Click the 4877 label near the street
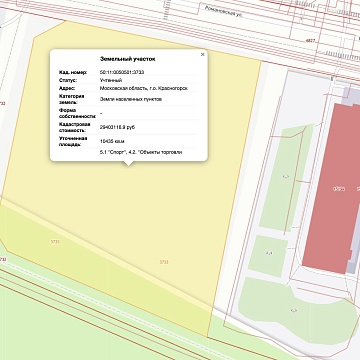The height and width of the screenshot is (360, 360). [310, 41]
